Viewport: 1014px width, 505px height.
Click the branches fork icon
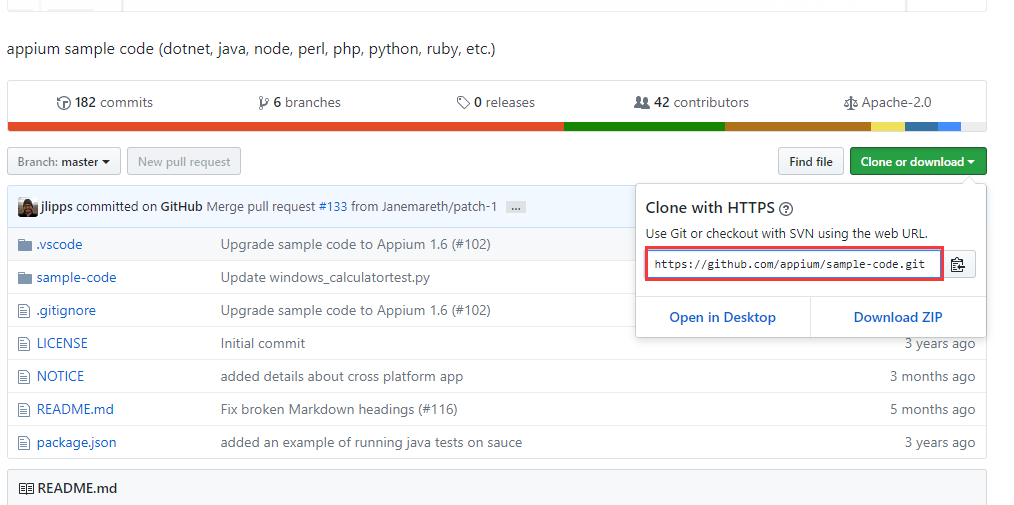[x=263, y=103]
